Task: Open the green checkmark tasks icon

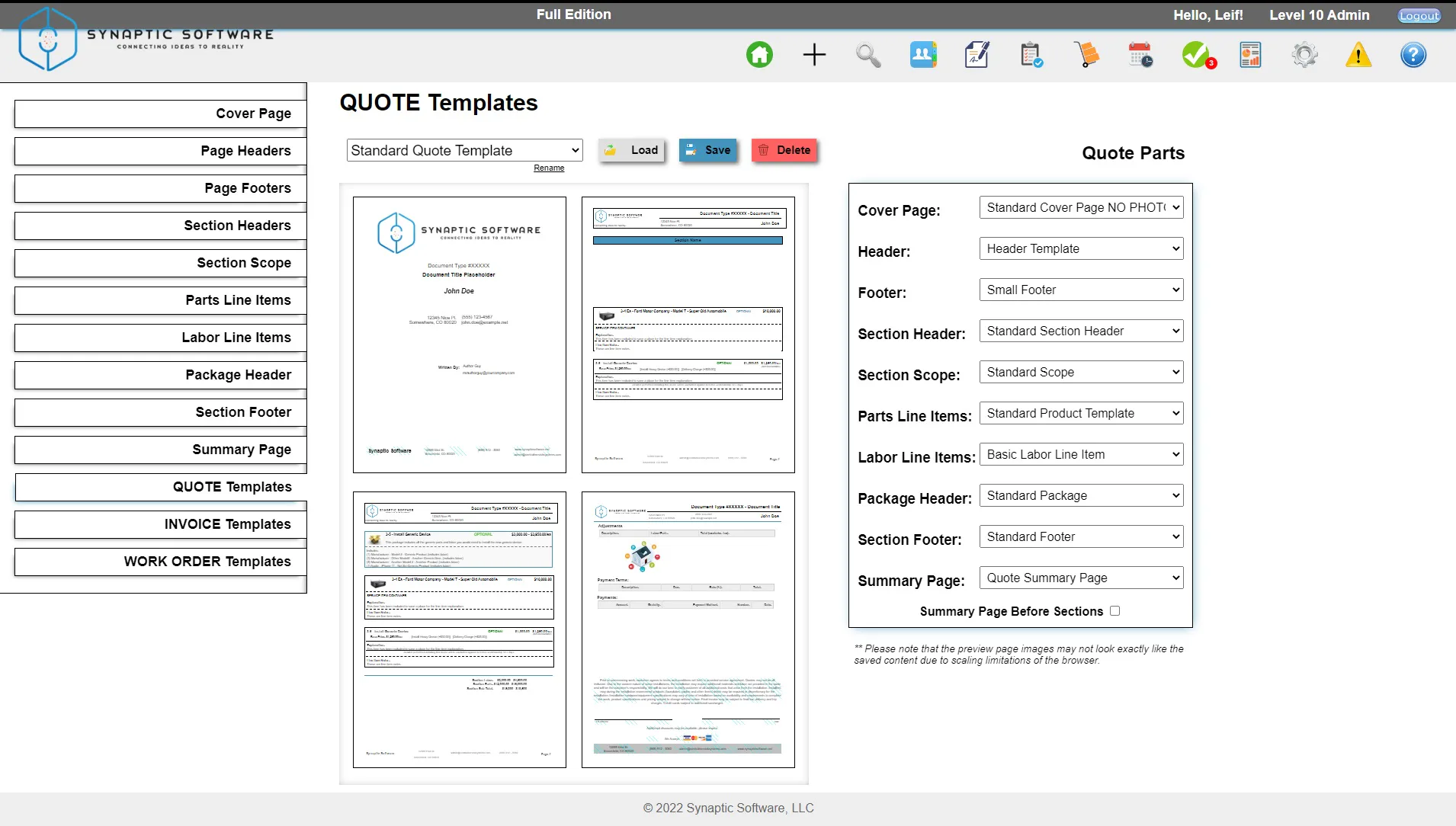Action: pyautogui.click(x=1198, y=55)
